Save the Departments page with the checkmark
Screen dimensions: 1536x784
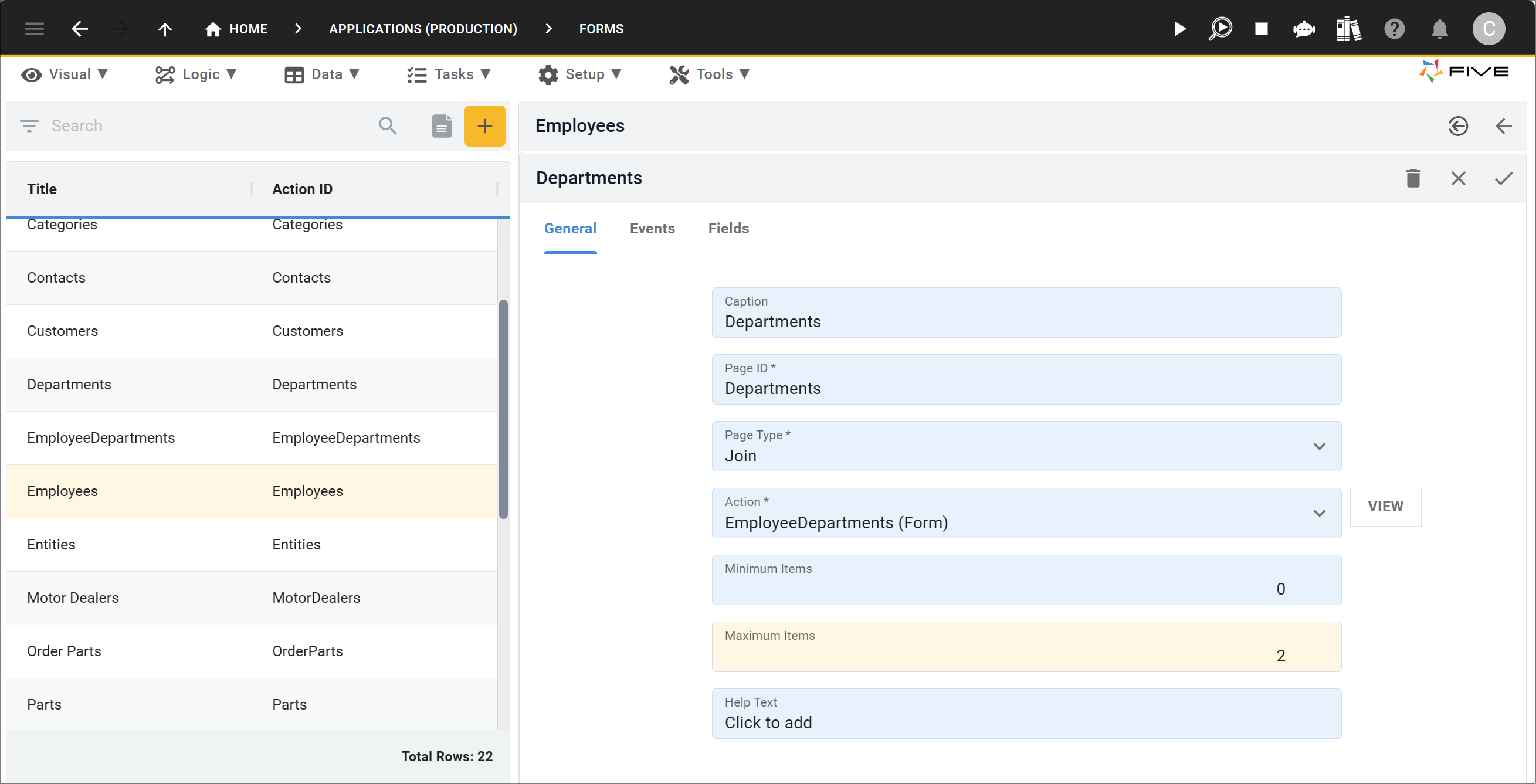click(1503, 178)
